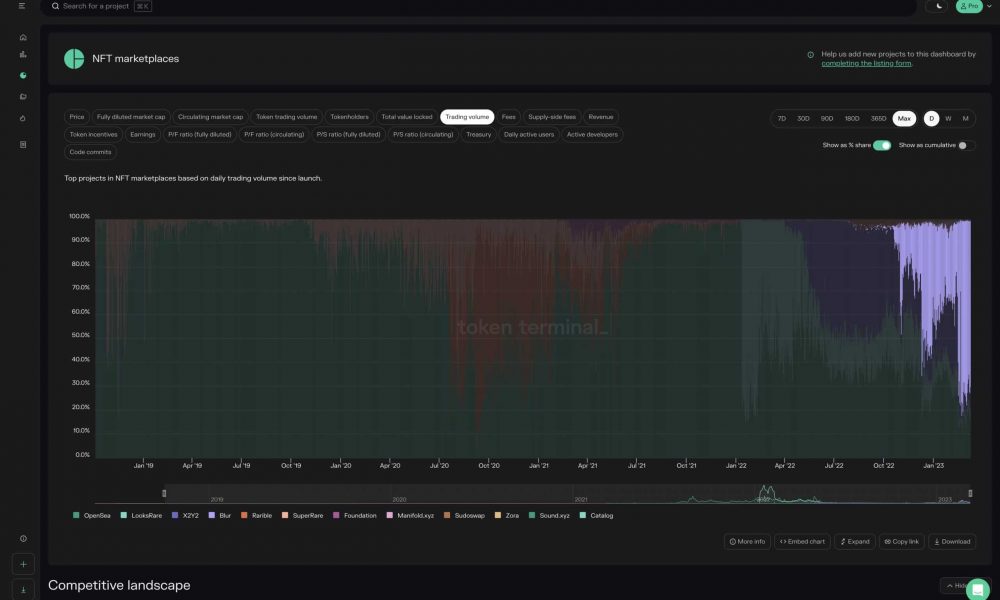Switch to the Earnings metric
Image resolution: width=1000 pixels, height=600 pixels.
pyautogui.click(x=143, y=135)
